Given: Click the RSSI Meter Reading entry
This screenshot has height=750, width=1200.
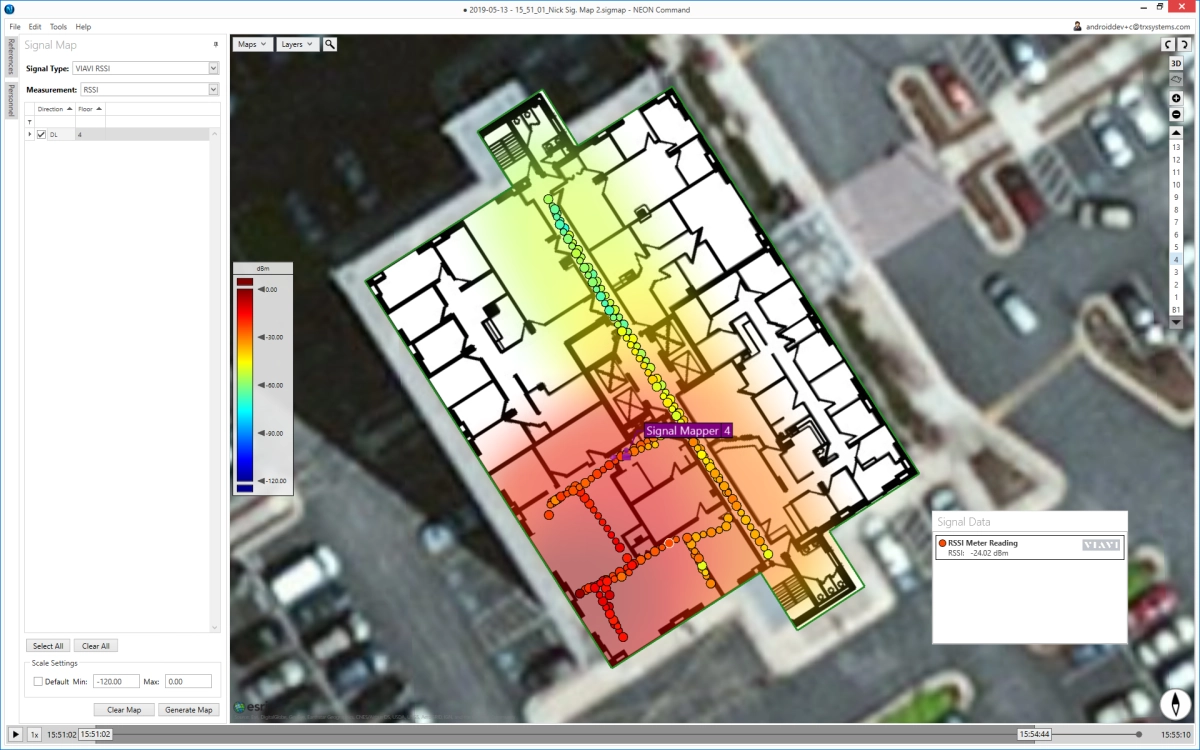Looking at the screenshot, I should 1029,547.
